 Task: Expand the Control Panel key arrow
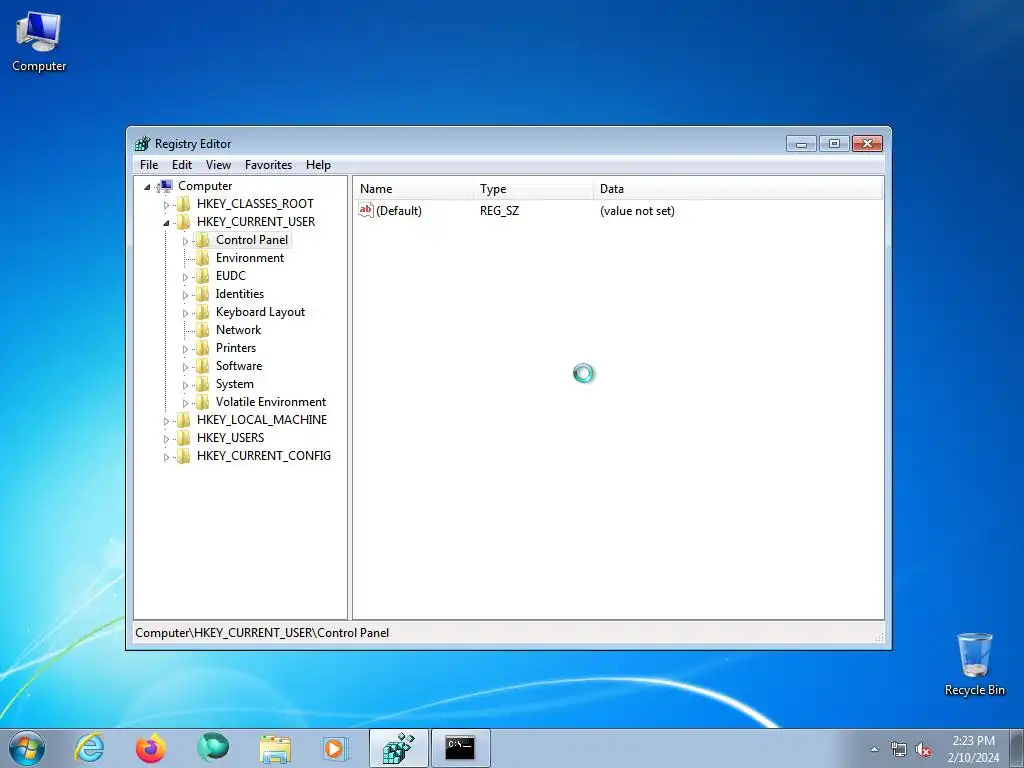pos(185,241)
